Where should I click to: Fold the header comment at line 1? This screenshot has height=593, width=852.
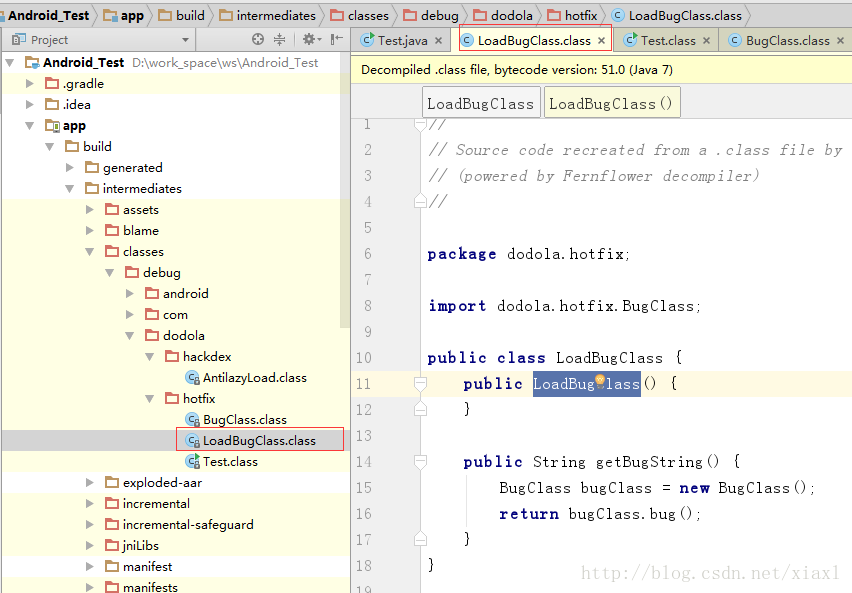click(x=420, y=124)
